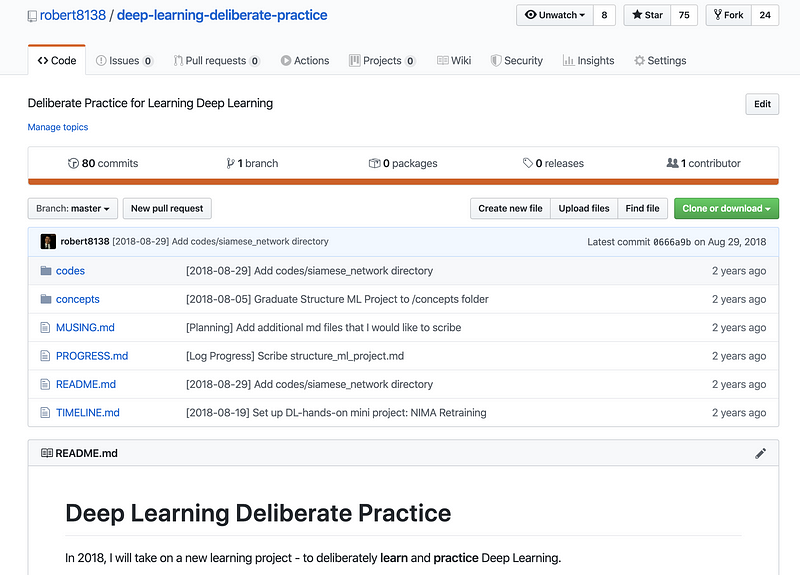Click the README.md file icon in file list
Image resolution: width=800 pixels, height=575 pixels.
point(45,384)
